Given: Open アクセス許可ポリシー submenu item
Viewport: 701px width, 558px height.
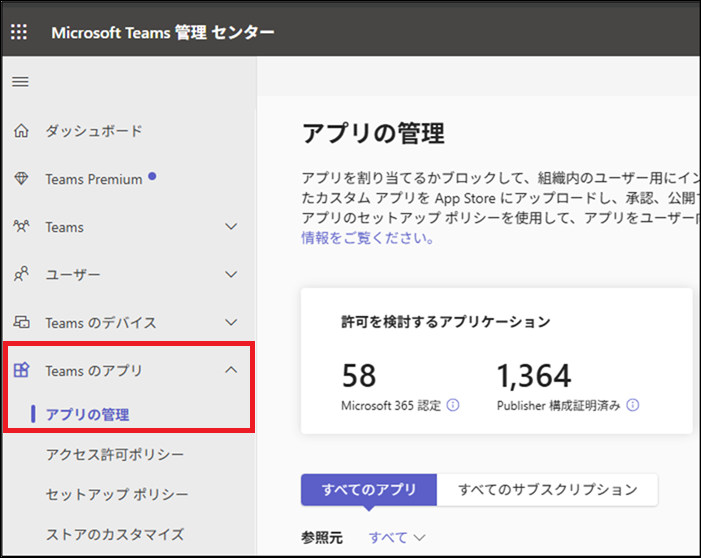Looking at the screenshot, I should pos(115,454).
